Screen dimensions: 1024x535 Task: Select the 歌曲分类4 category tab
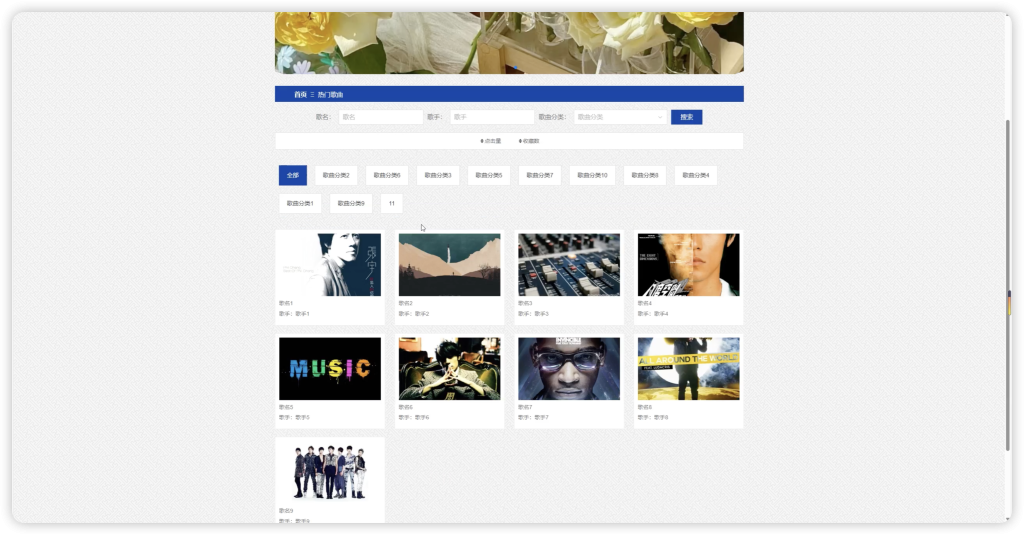(x=696, y=175)
